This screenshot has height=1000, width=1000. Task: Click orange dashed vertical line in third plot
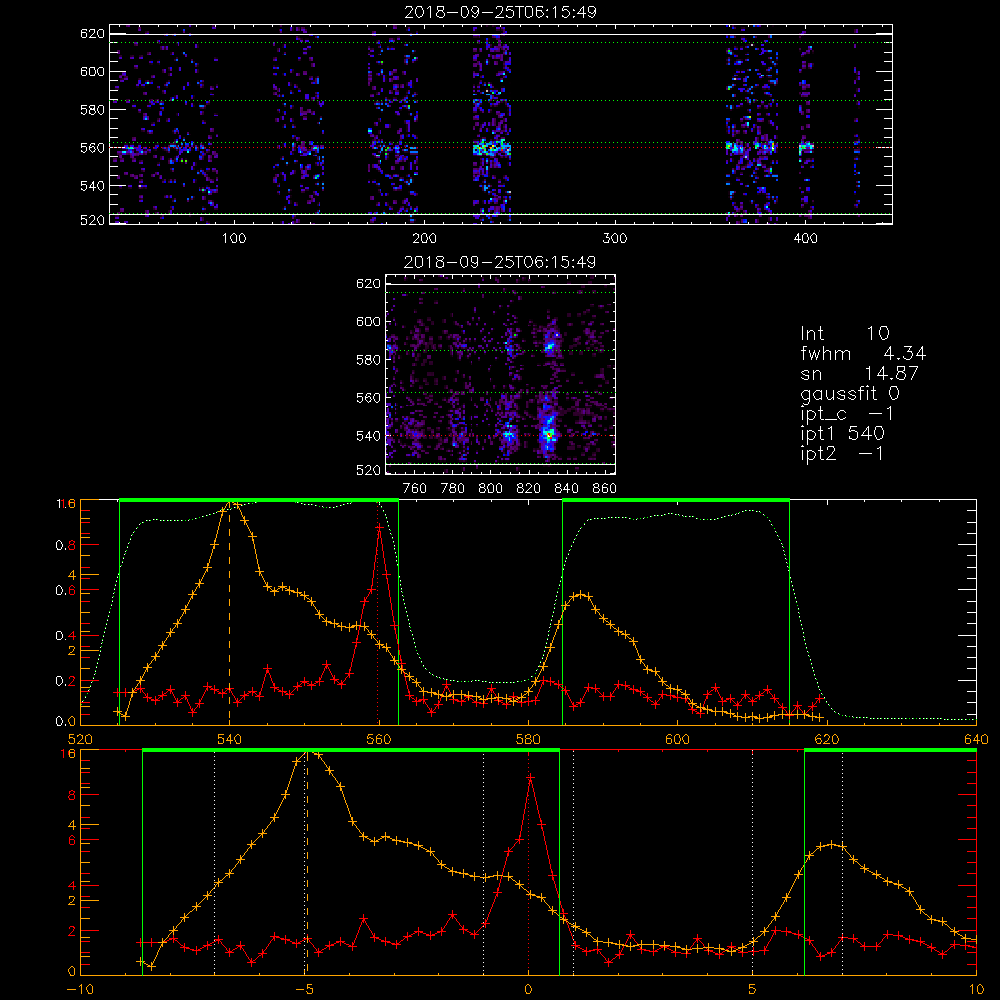pyautogui.click(x=230, y=613)
